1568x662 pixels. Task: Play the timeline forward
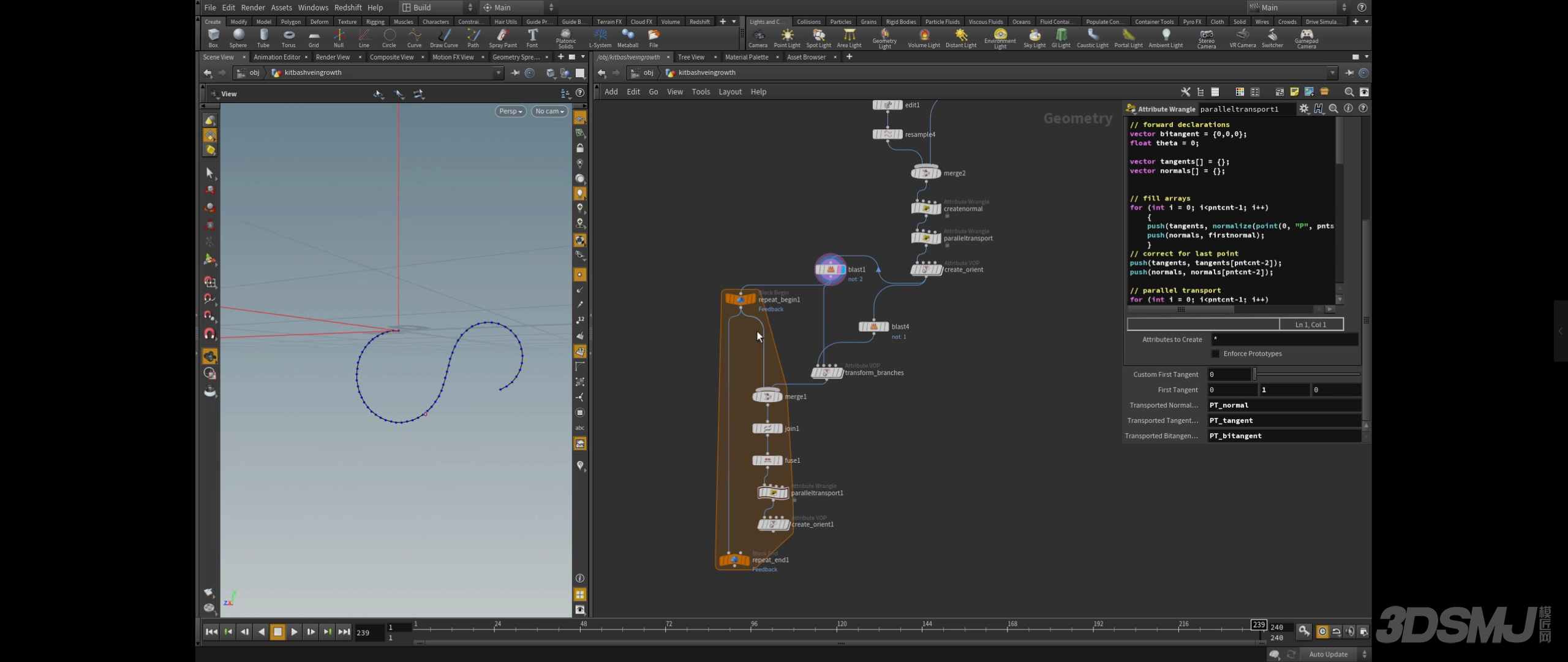pyautogui.click(x=294, y=631)
